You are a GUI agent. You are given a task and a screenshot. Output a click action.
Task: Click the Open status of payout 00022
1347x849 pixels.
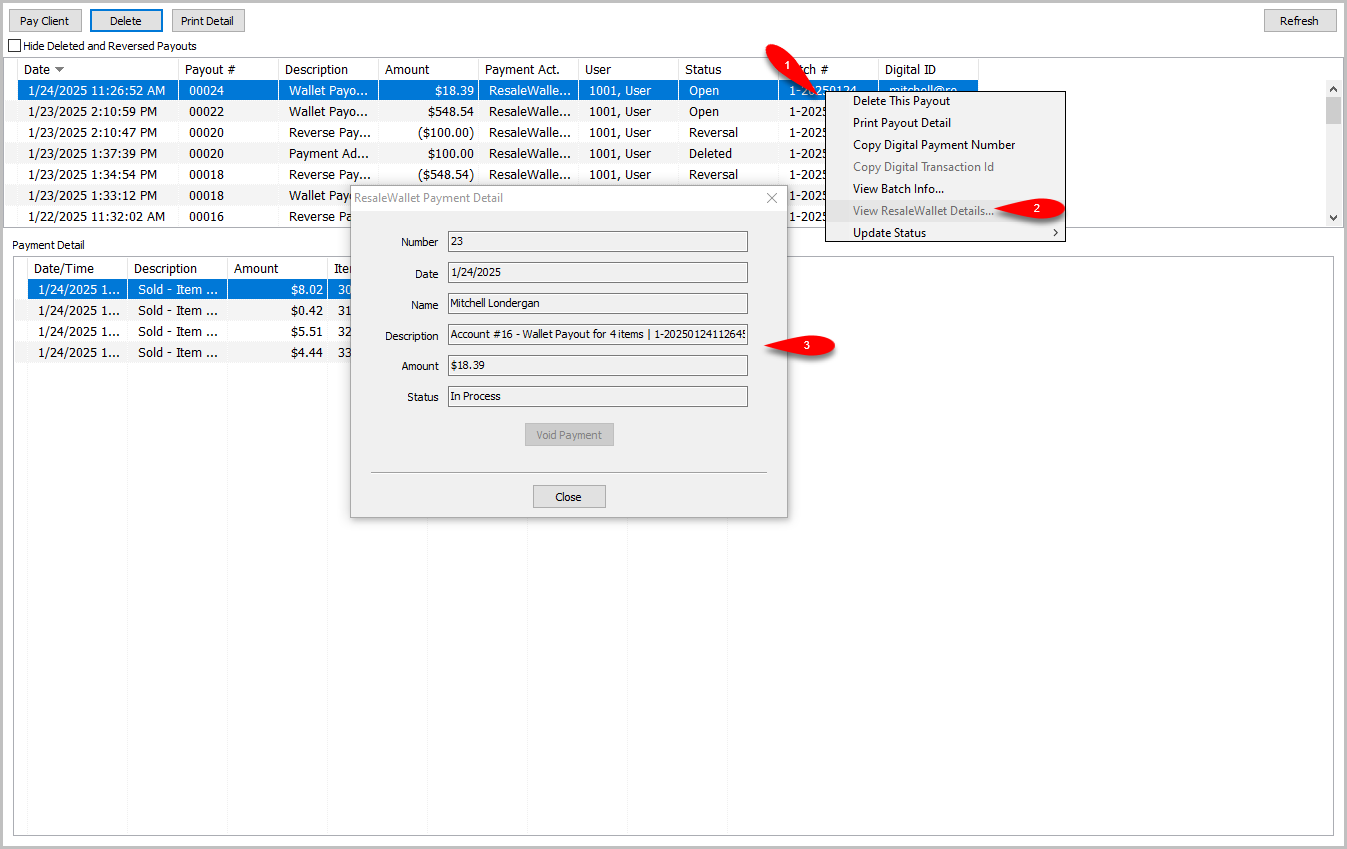tap(729, 112)
